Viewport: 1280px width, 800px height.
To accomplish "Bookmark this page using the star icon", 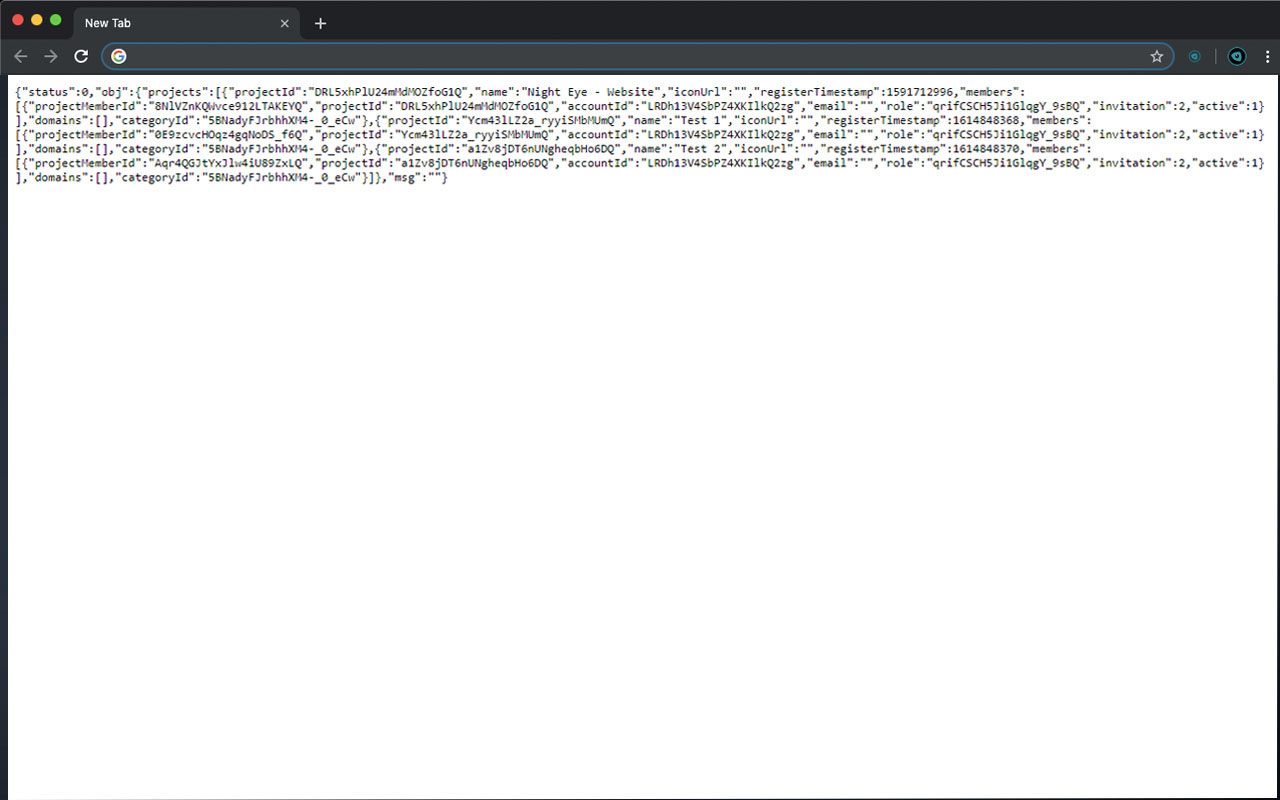I will (x=1157, y=57).
